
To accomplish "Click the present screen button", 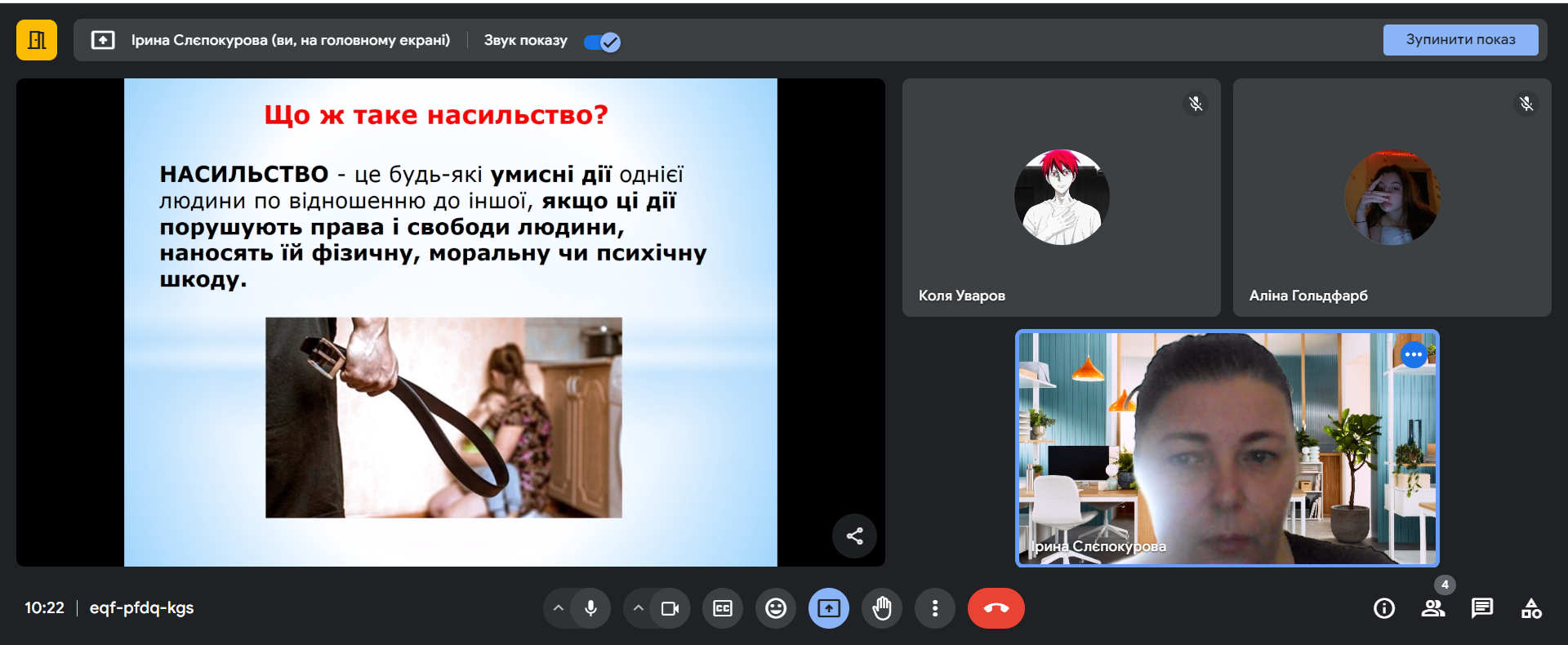I will point(829,608).
